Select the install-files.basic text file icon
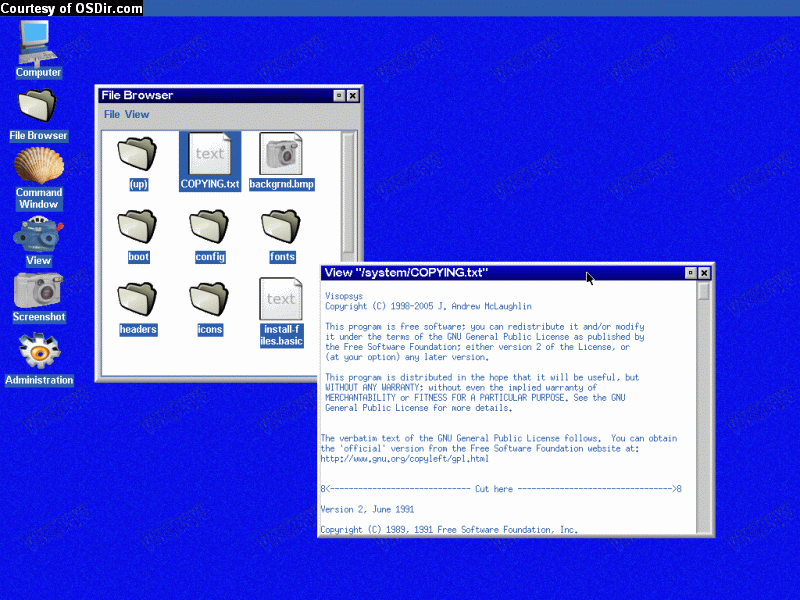Screen dimensions: 800x600 point(281,312)
